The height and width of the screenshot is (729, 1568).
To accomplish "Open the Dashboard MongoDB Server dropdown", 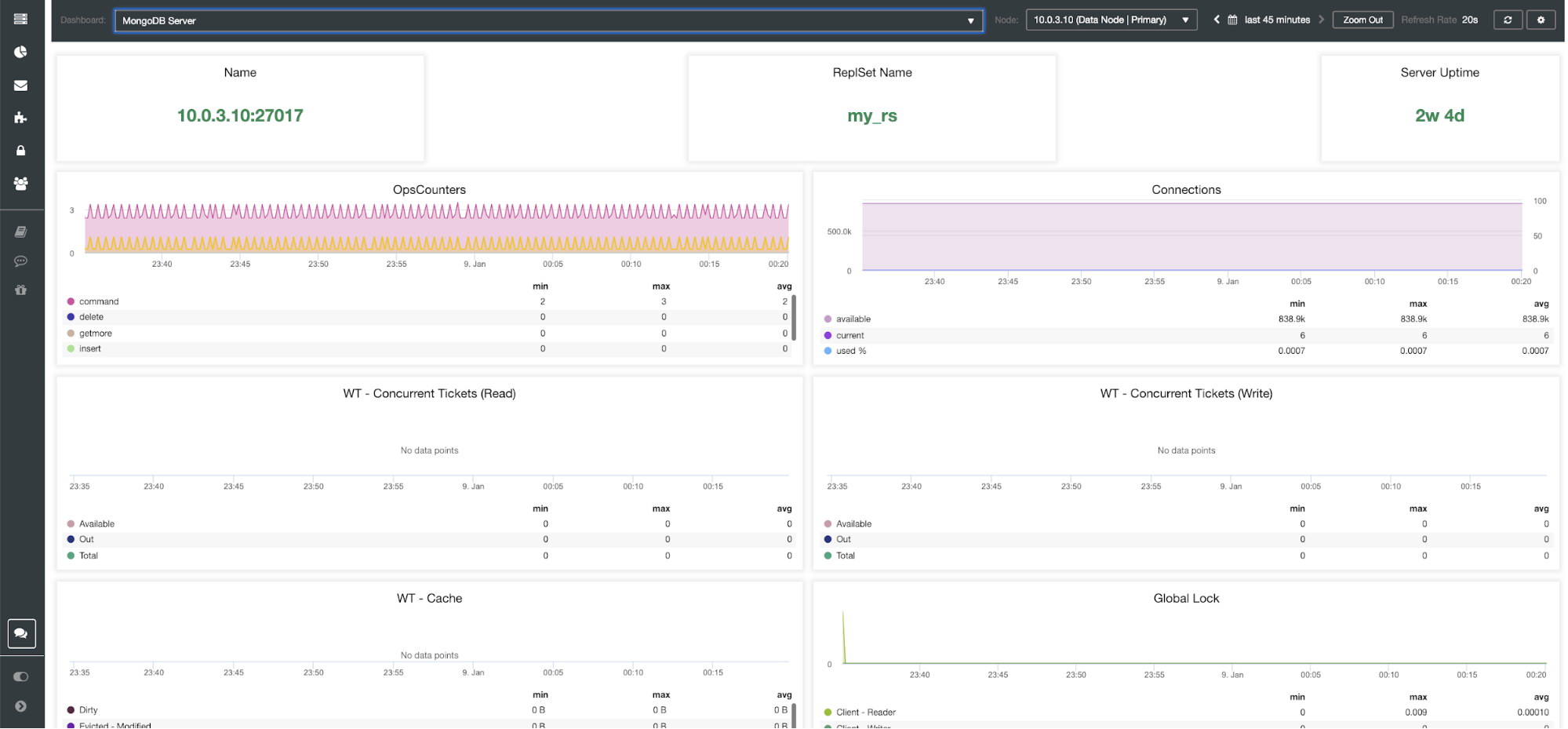I will pyautogui.click(x=548, y=20).
